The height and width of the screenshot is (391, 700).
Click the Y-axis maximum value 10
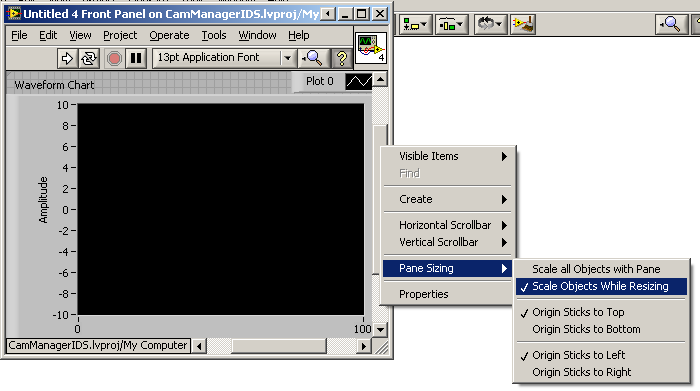[x=62, y=105]
